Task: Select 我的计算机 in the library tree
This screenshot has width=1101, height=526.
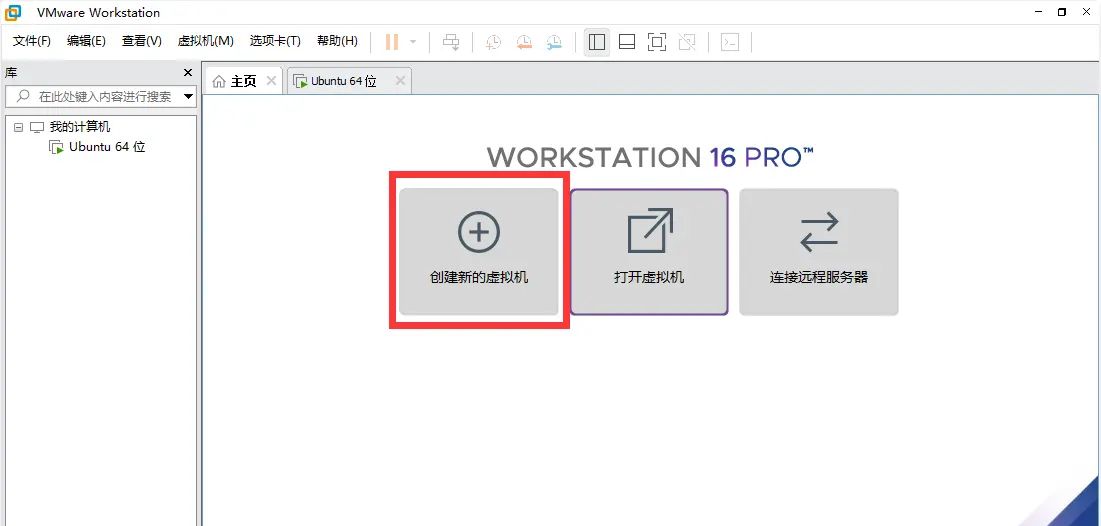Action: 80,127
